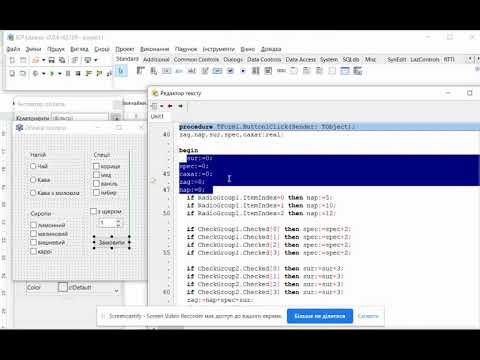Screen dimensions: 480x360
Task: Click the Save All icon
Action: point(62,60)
